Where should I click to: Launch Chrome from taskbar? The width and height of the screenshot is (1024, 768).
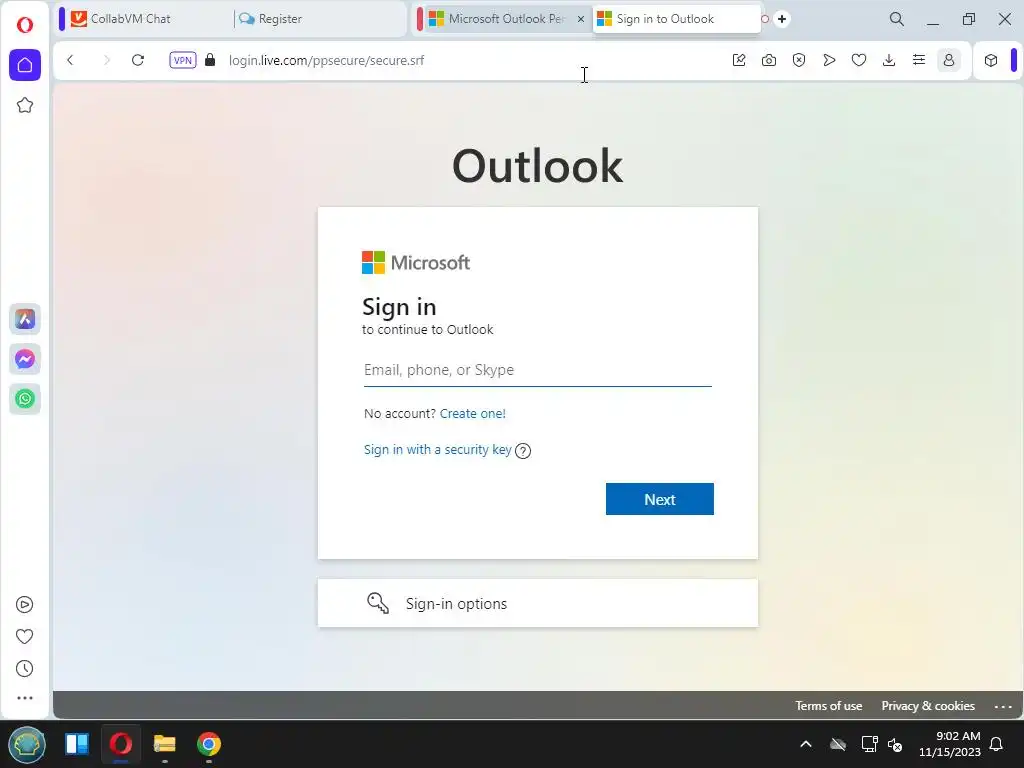[209, 744]
